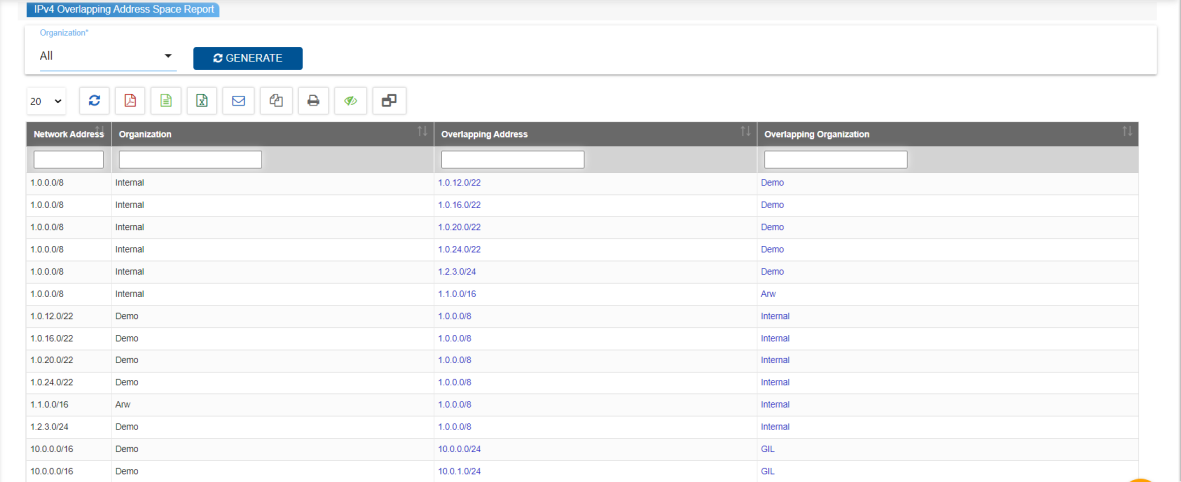Open 1.0.0.0/8 link in network 1.2.3.0/24 row
This screenshot has height=482, width=1181.
455,427
